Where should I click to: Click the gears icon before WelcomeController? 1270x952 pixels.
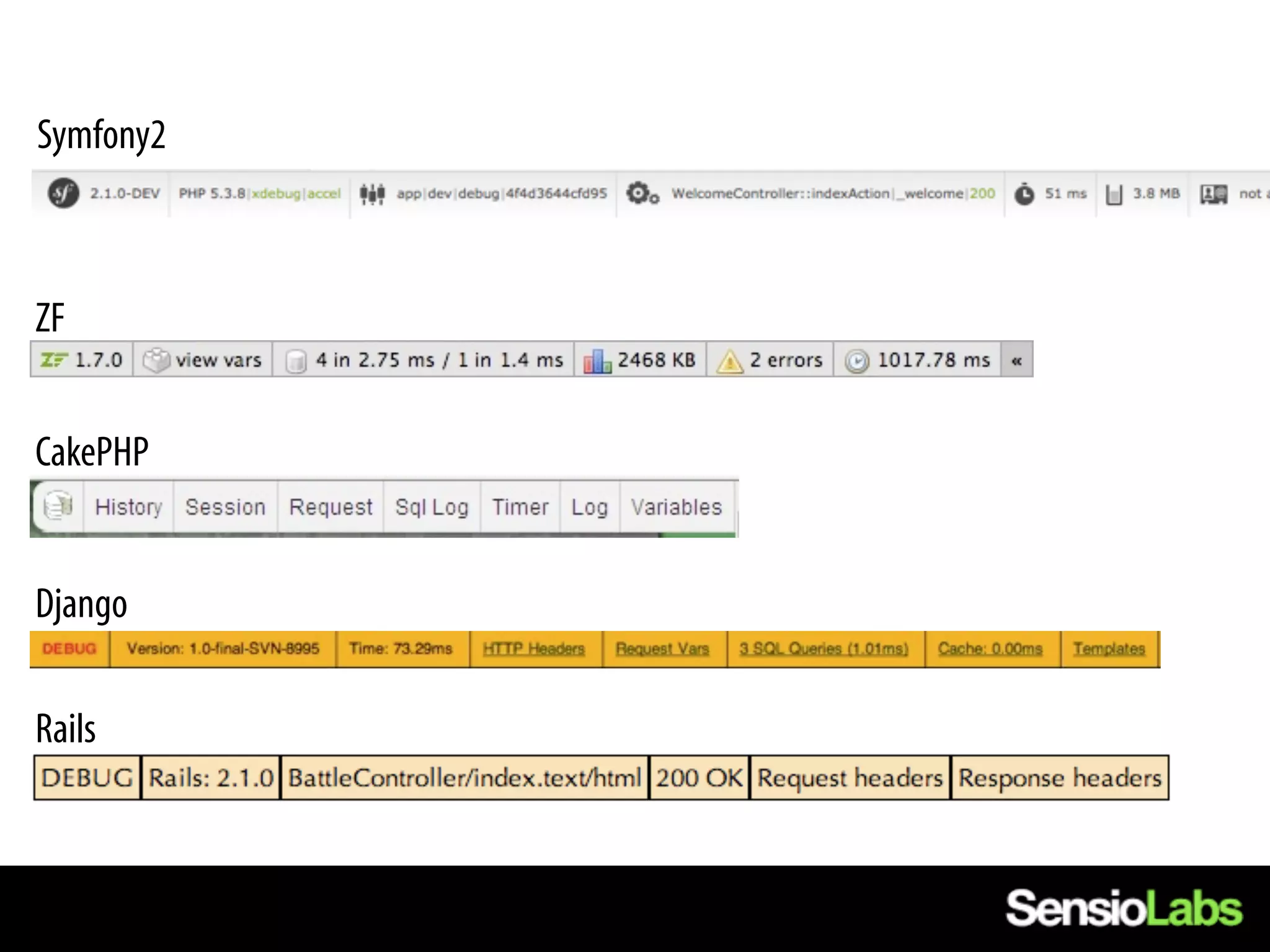(x=642, y=194)
